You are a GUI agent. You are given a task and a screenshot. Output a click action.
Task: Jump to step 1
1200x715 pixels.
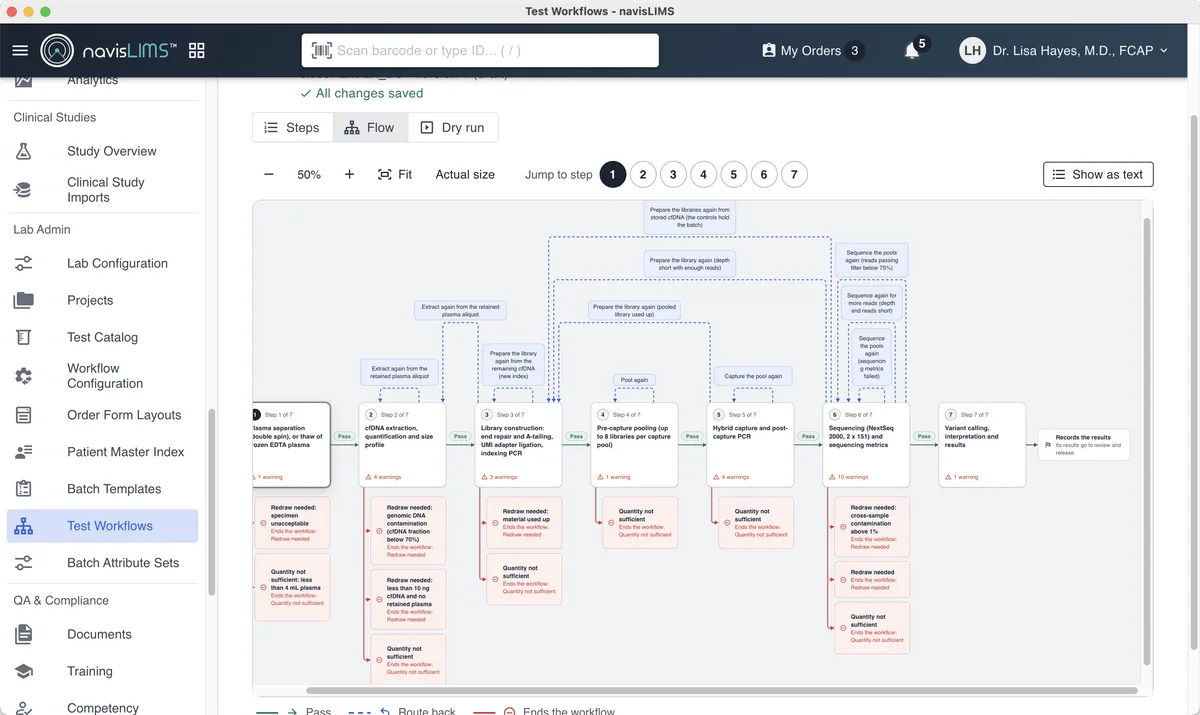pyautogui.click(x=613, y=174)
